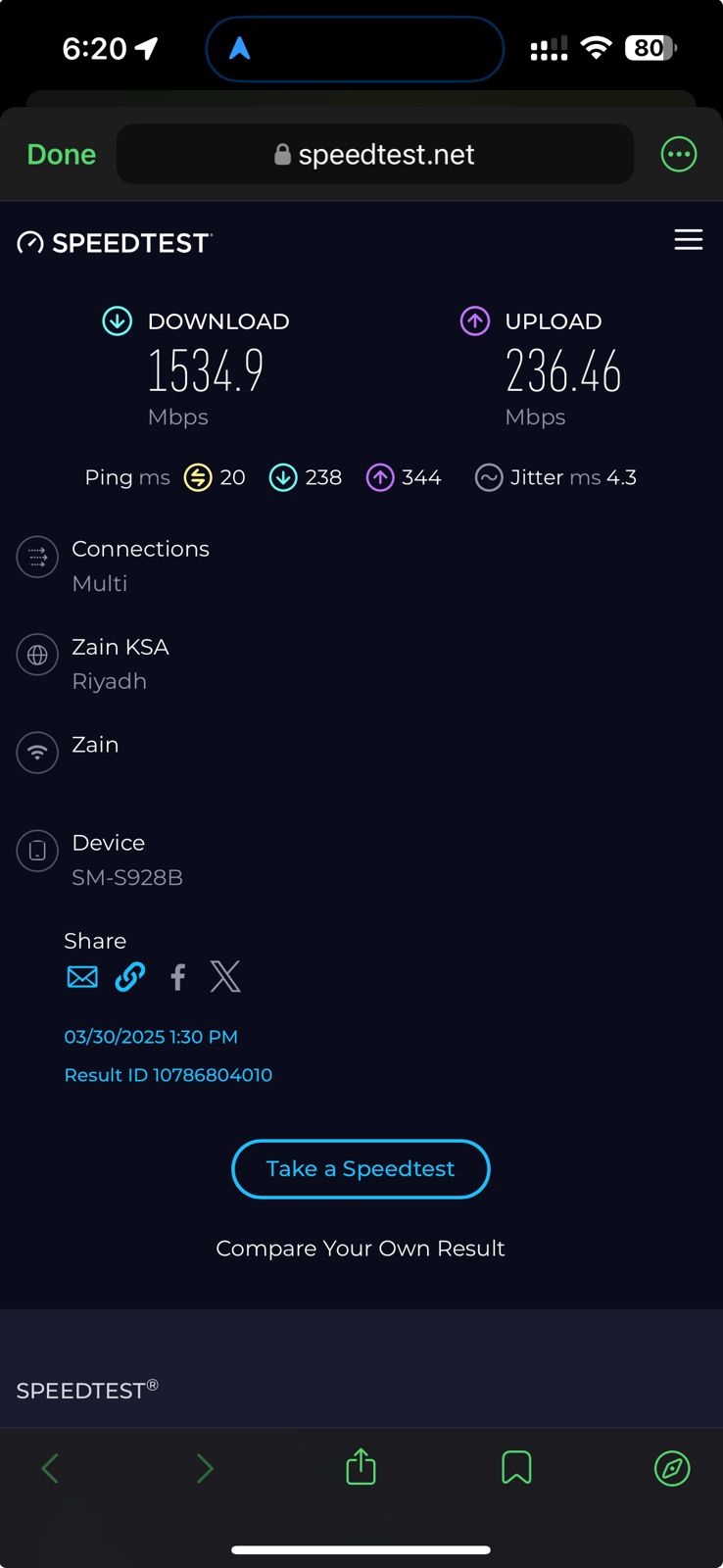723x1568 pixels.
Task: Tap the Speedtest logo in header
Action: tap(115, 243)
